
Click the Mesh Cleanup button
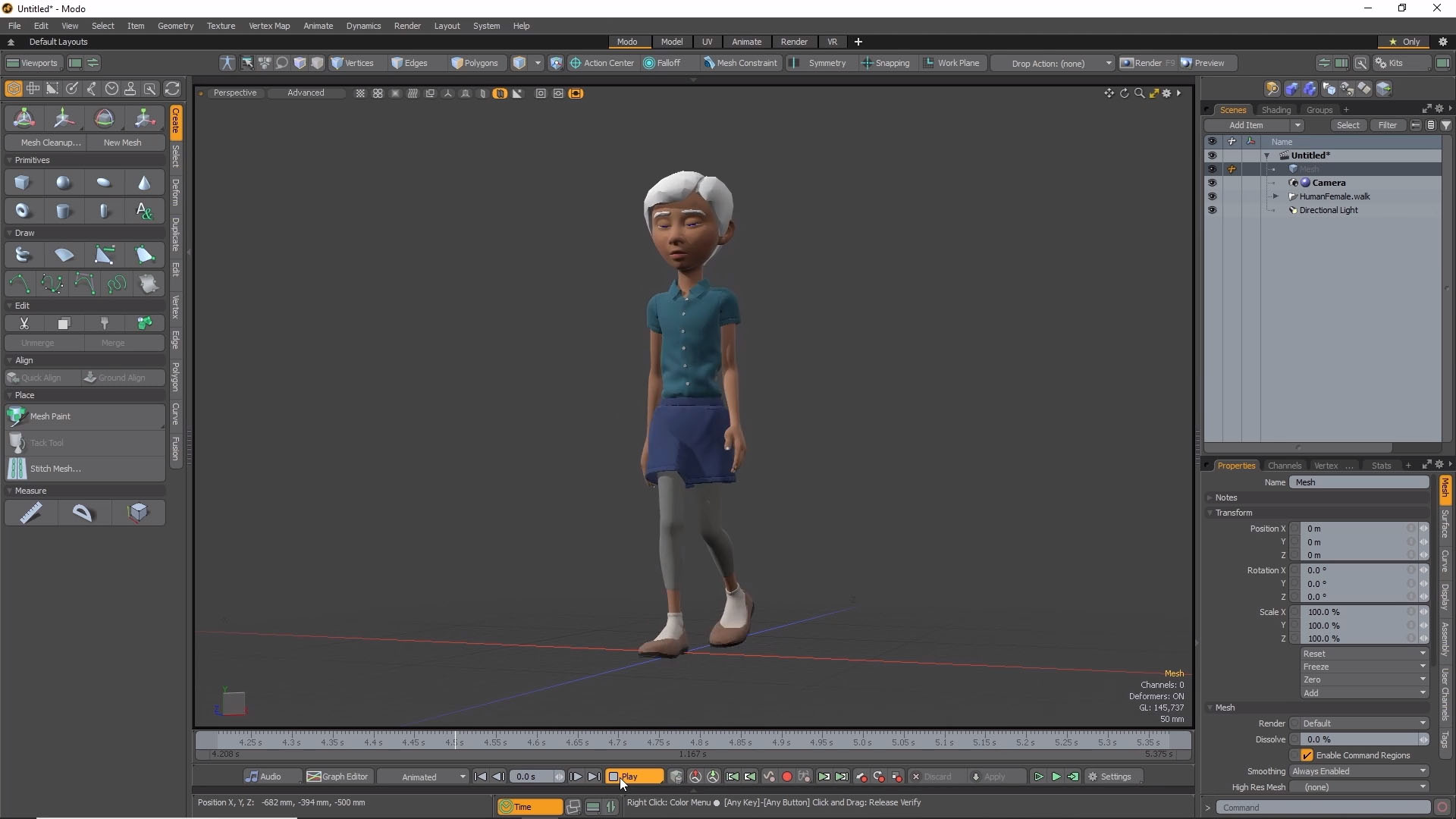point(50,143)
